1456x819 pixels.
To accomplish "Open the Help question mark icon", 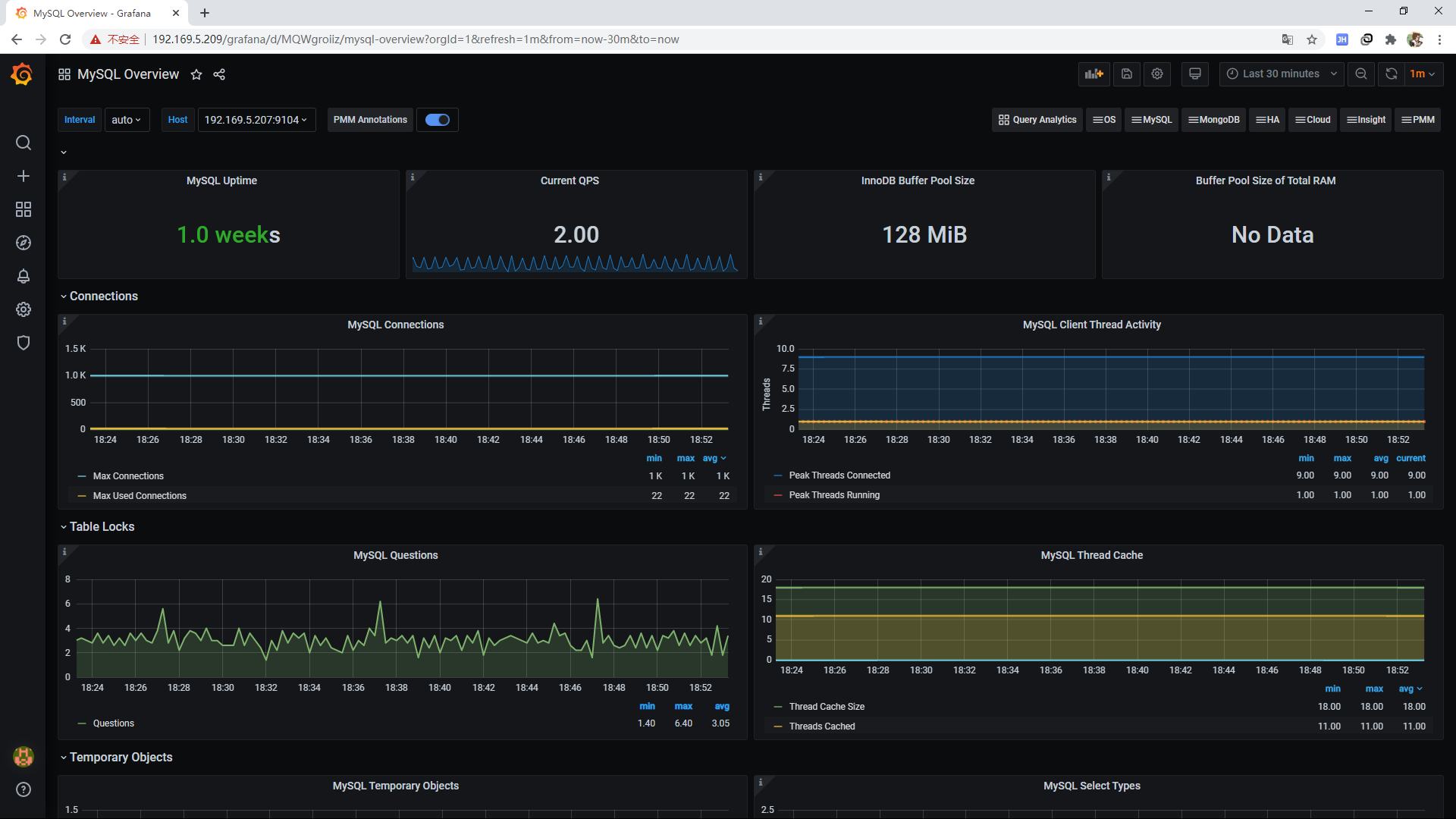I will point(24,789).
